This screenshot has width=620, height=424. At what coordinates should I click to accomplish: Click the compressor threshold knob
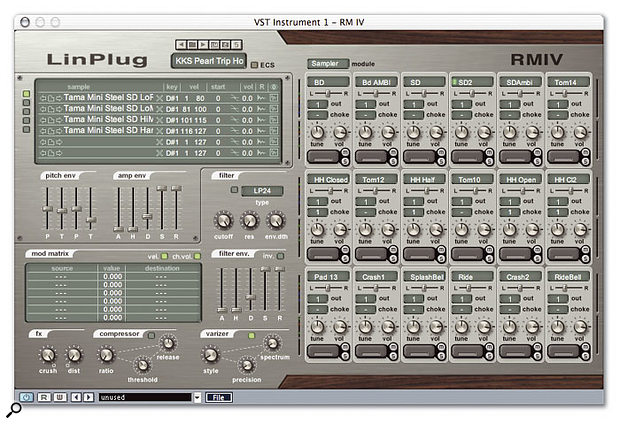142,365
